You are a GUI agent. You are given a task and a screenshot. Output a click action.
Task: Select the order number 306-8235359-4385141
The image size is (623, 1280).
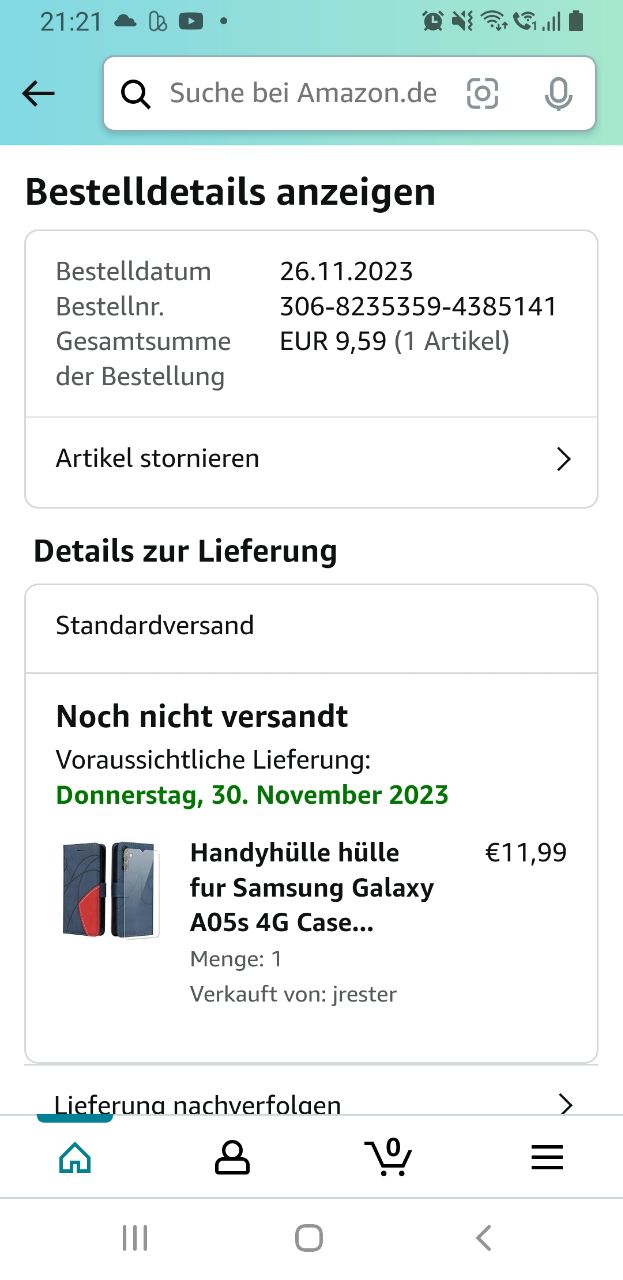click(x=418, y=306)
